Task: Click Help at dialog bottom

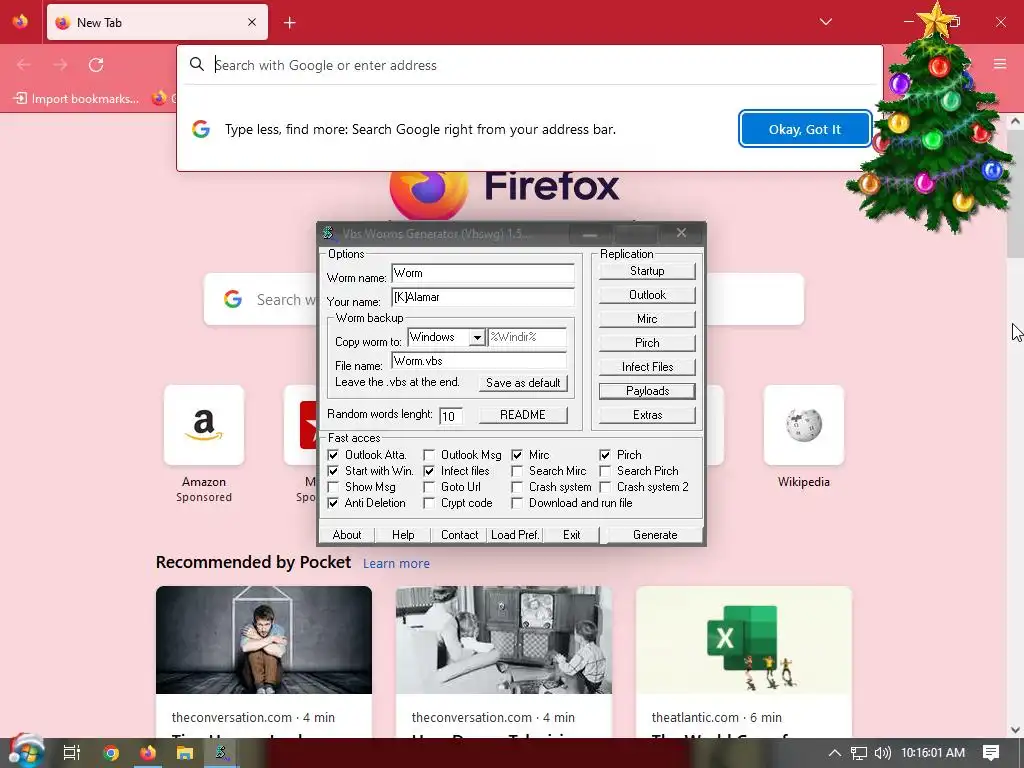Action: [x=403, y=535]
